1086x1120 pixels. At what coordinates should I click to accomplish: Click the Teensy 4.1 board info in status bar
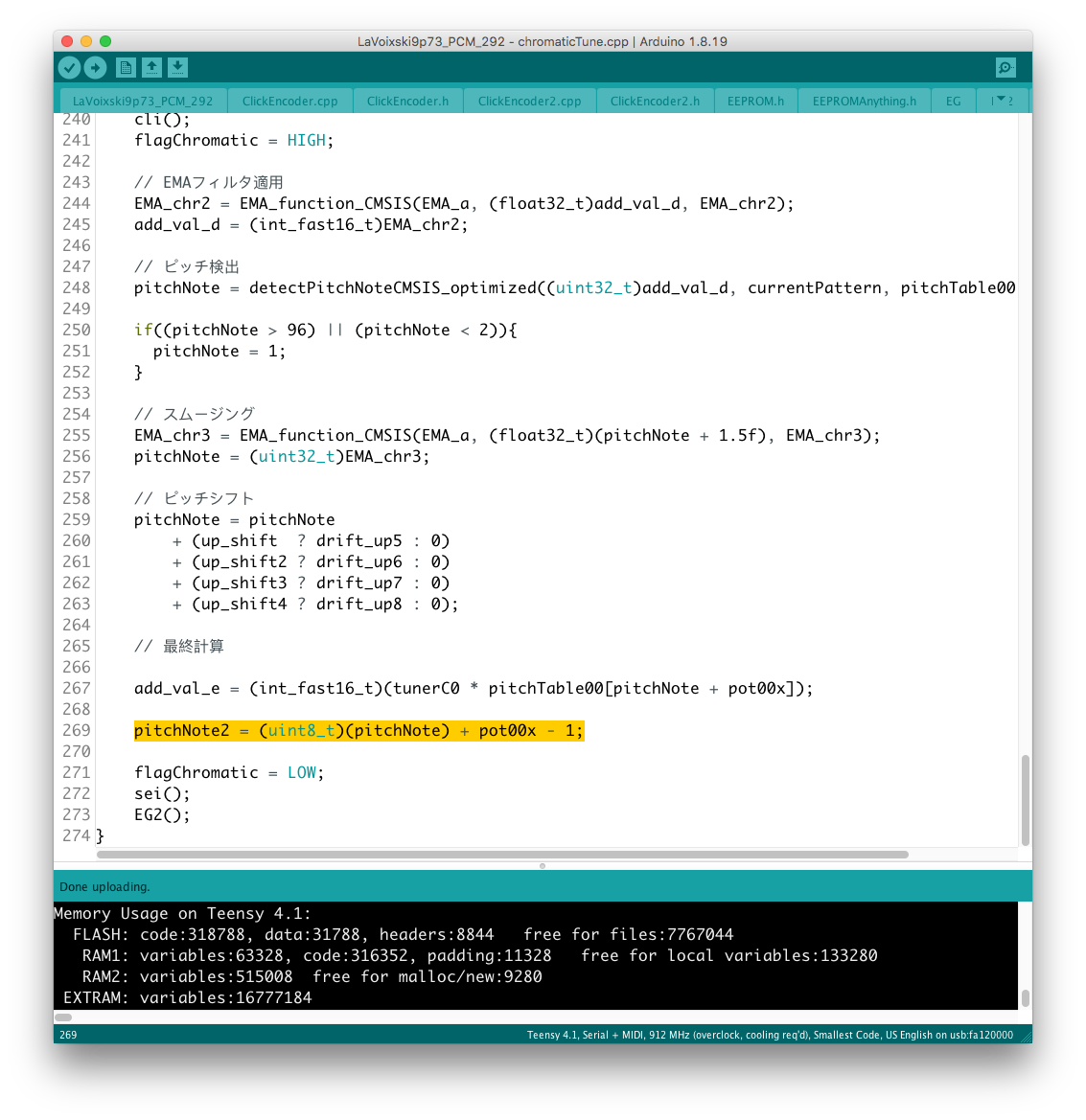pos(769,1035)
